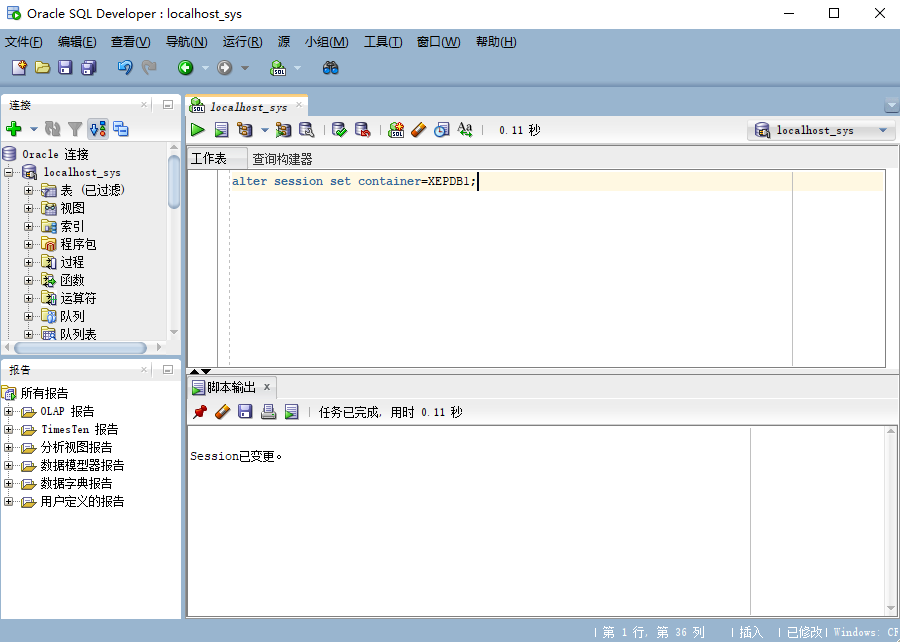Viewport: 900px width, 642px height.
Task: Click the Explain Plan icon
Action: point(245,130)
